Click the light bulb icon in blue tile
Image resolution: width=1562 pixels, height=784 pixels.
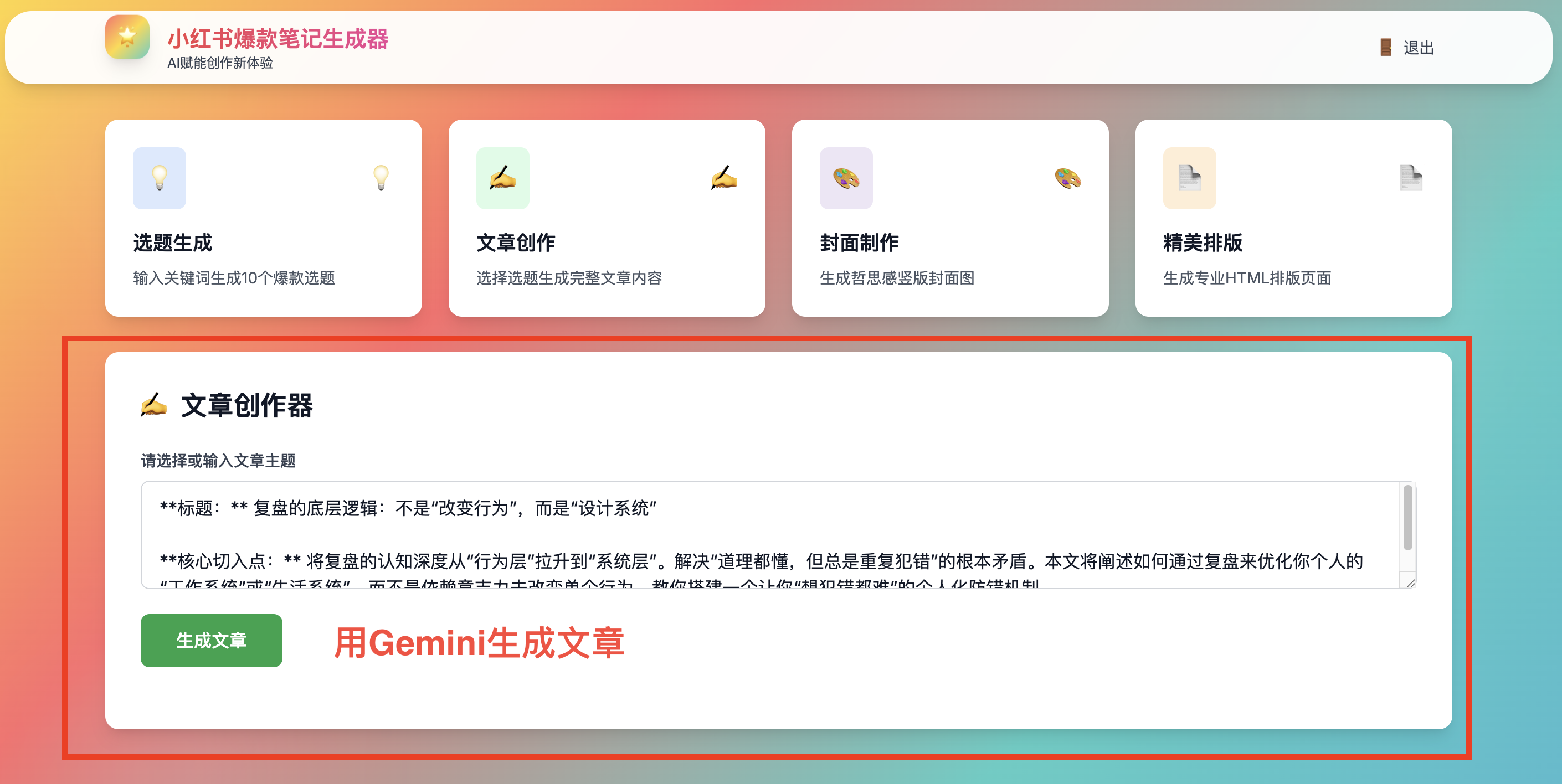pos(159,178)
